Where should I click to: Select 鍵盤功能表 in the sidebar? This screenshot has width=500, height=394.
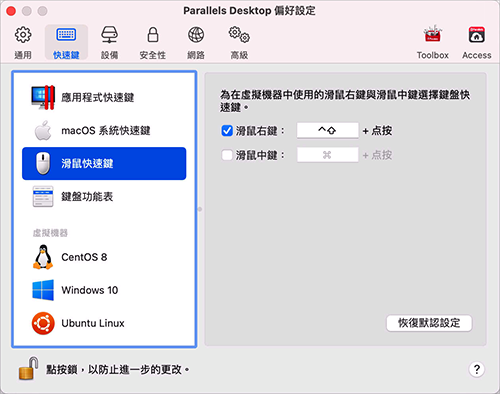(104, 196)
